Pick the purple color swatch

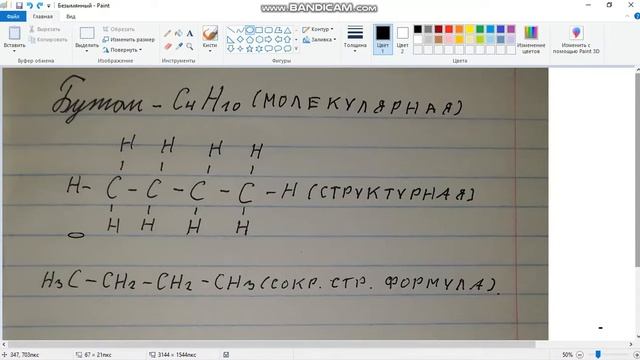click(511, 29)
